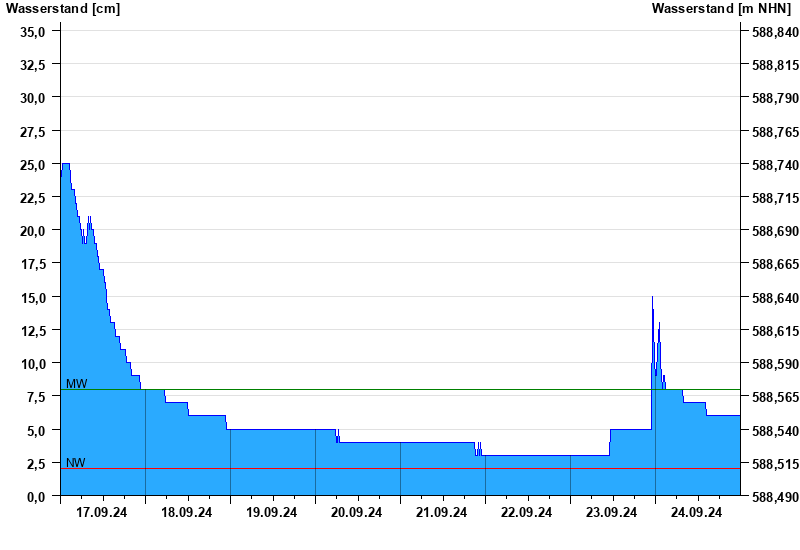Click the 32,5 left axis label

(x=33, y=65)
